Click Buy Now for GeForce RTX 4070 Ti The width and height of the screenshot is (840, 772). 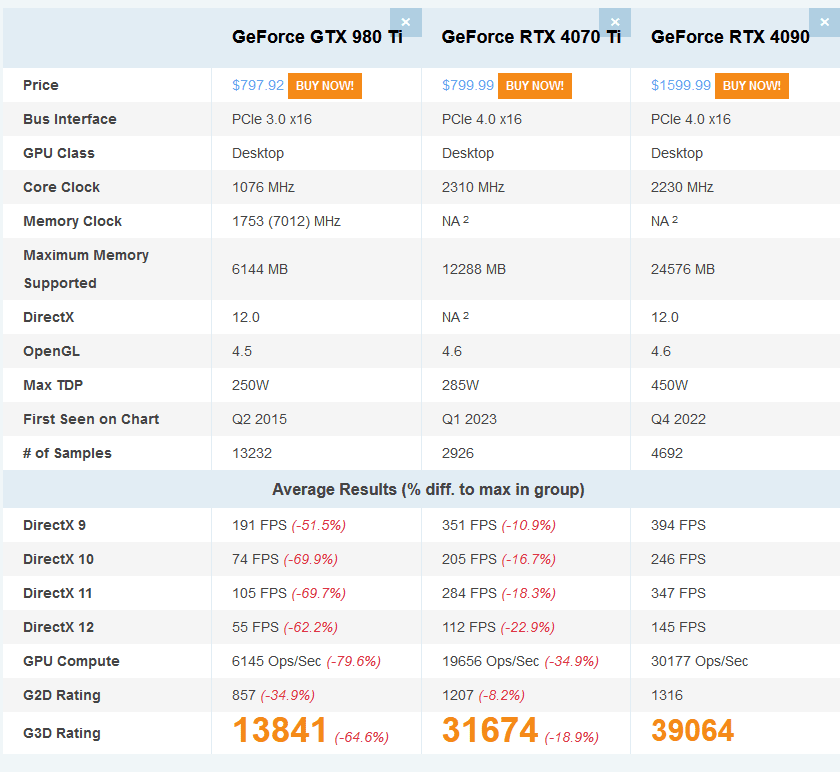(x=535, y=86)
